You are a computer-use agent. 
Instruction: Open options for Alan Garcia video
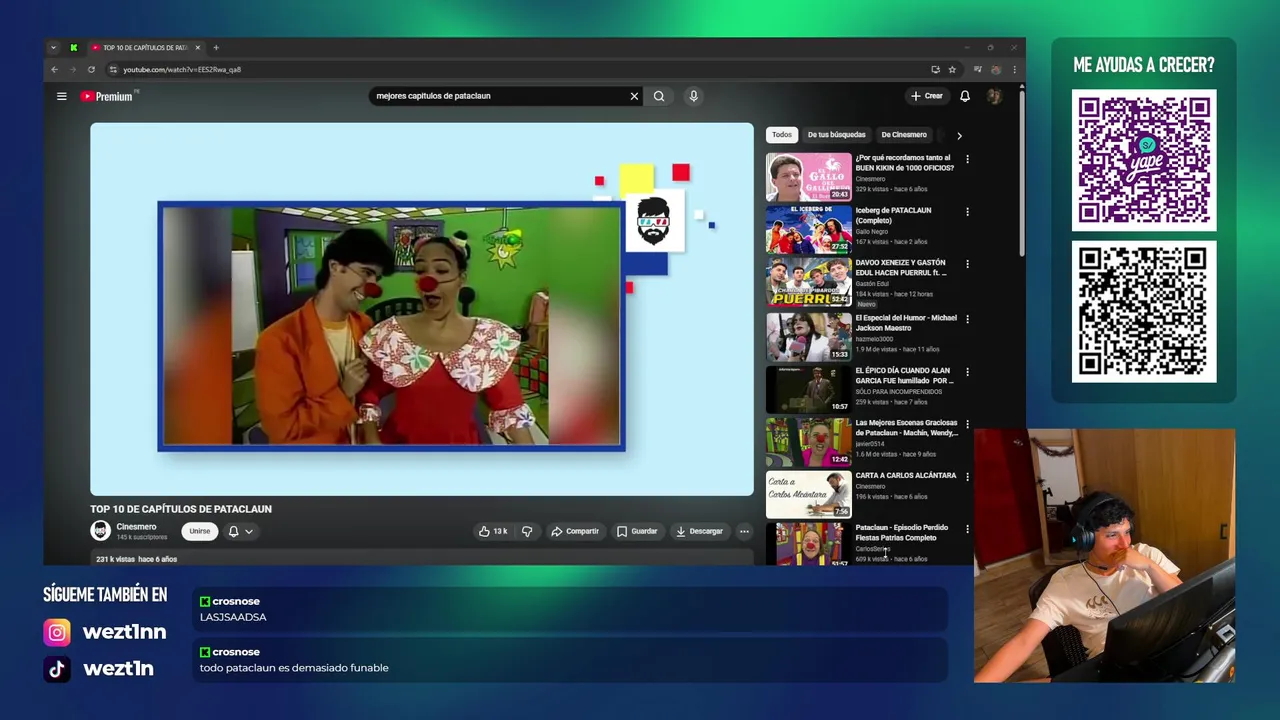tap(966, 372)
